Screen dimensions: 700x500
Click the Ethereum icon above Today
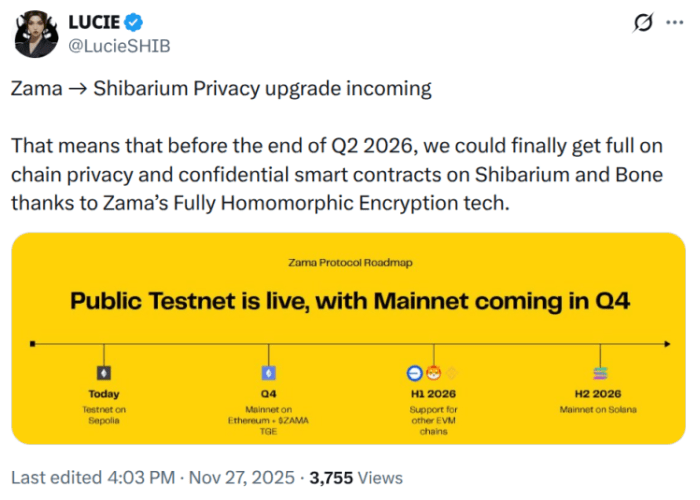103,373
